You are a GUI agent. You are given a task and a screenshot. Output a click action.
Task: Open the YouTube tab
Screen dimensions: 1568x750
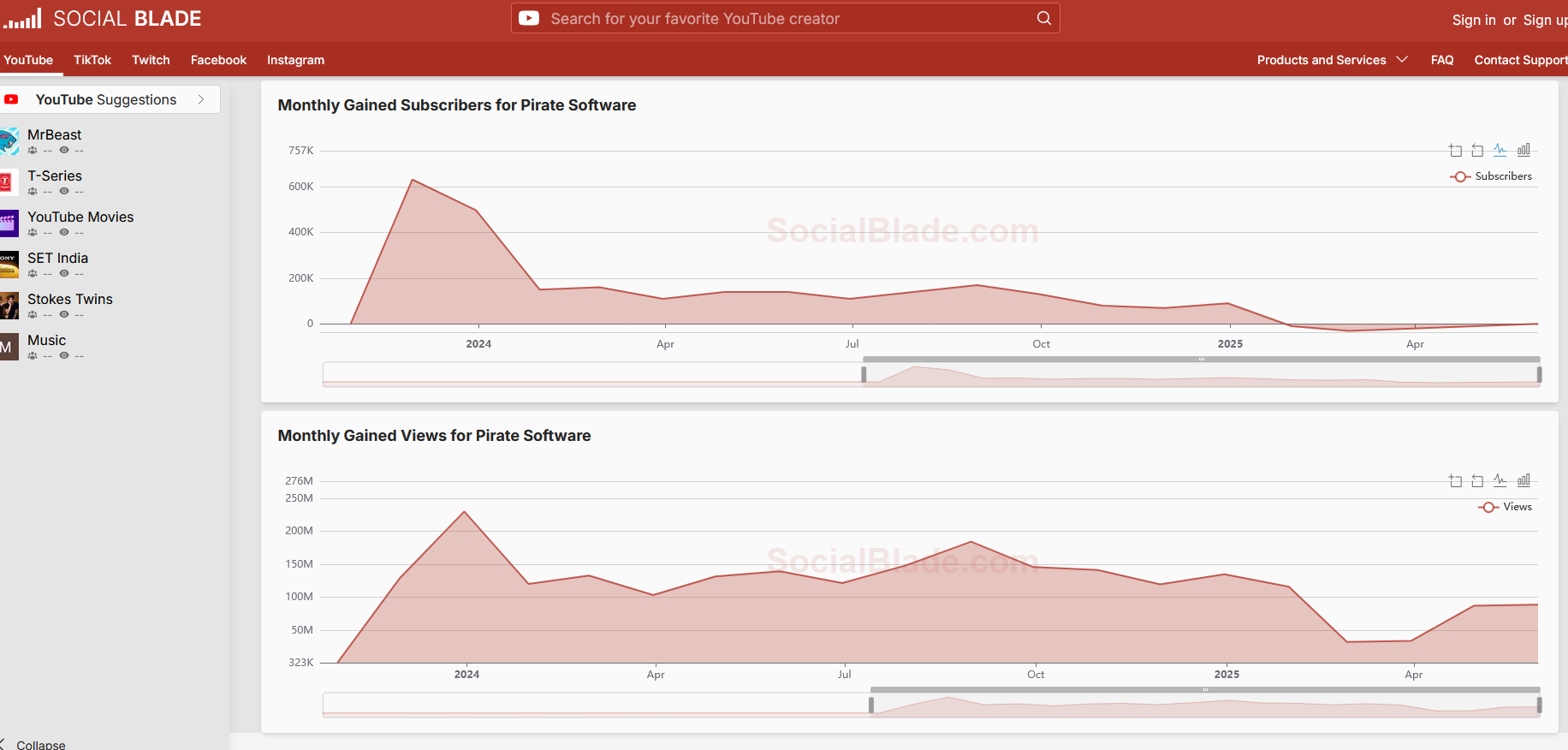pos(28,60)
